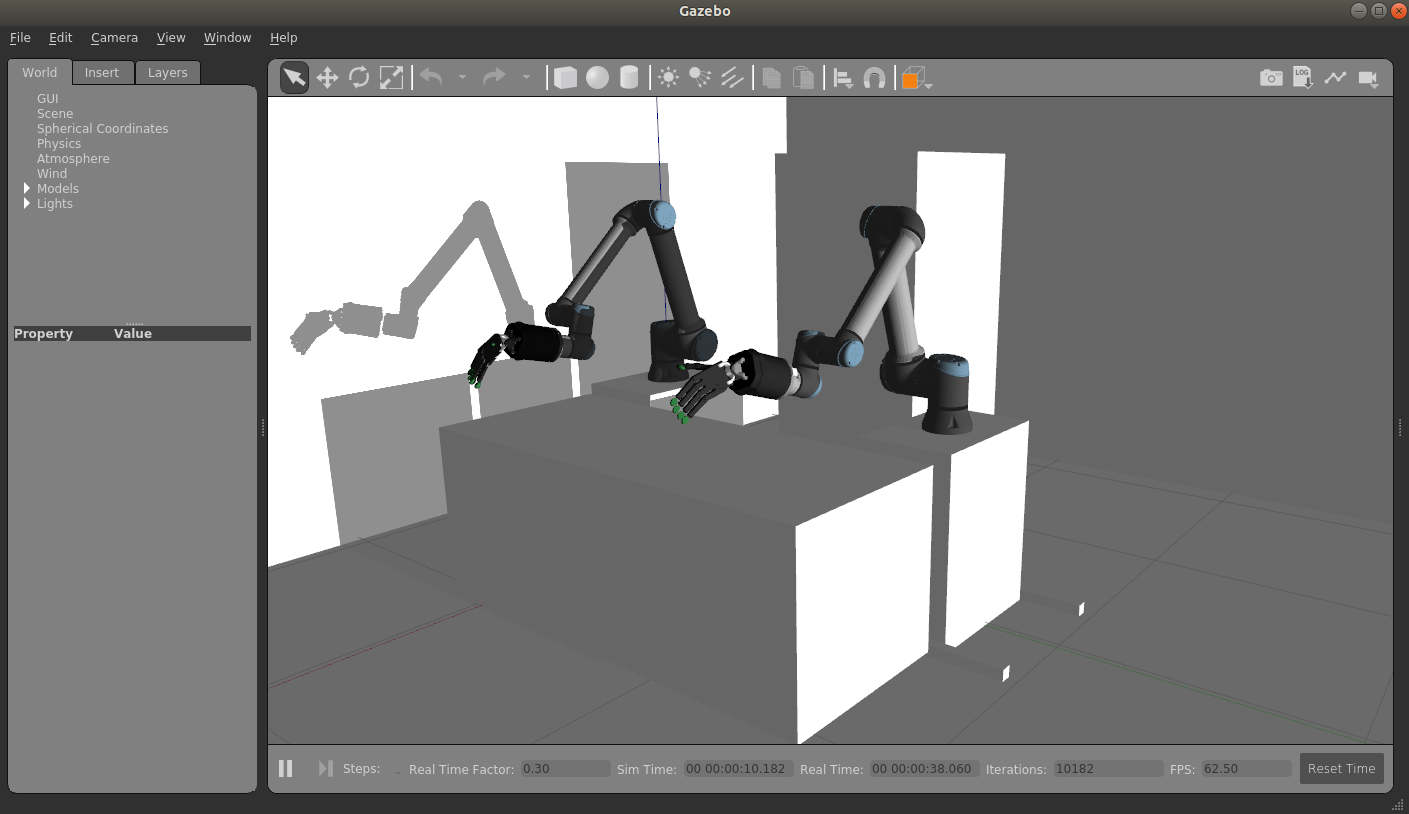Viewport: 1409px width, 814px height.
Task: Expand the Lights tree node
Action: point(27,203)
